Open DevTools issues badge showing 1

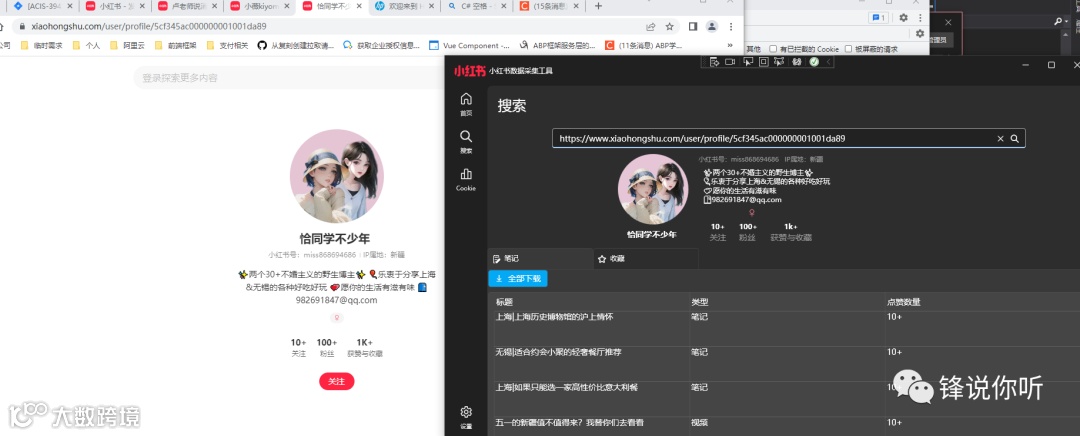(878, 18)
